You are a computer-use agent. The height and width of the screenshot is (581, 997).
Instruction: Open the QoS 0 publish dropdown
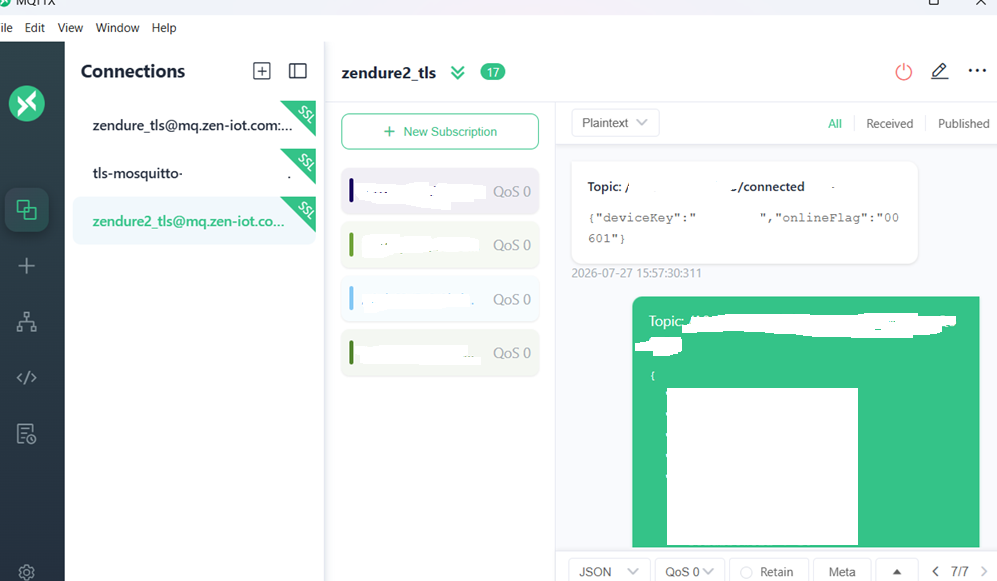(x=689, y=571)
